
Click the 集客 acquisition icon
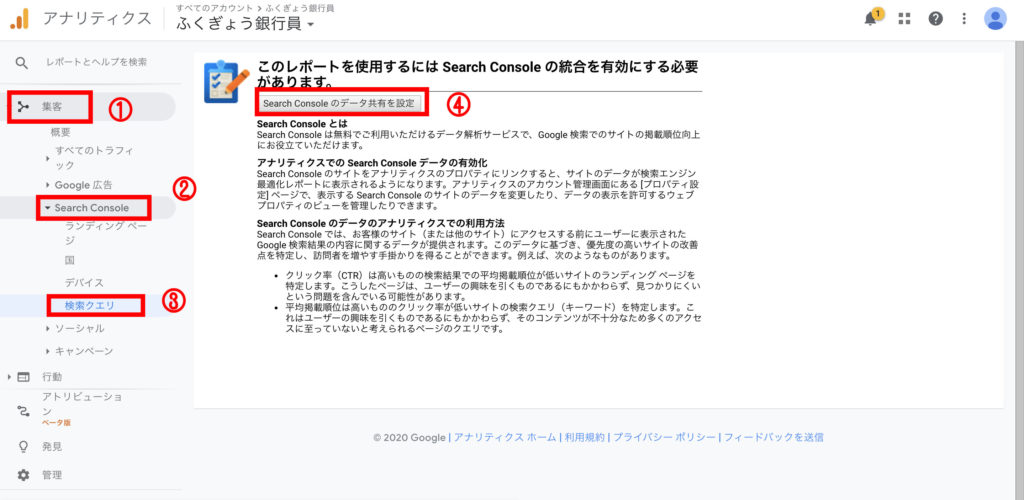23,106
